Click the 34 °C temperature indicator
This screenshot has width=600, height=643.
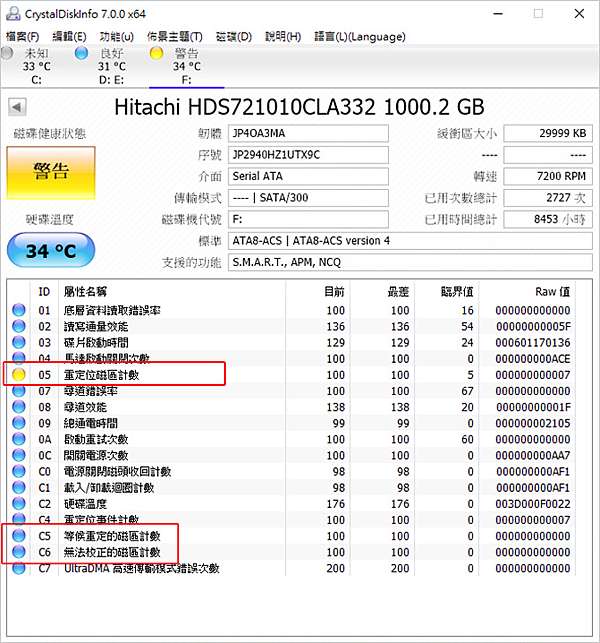(x=51, y=250)
